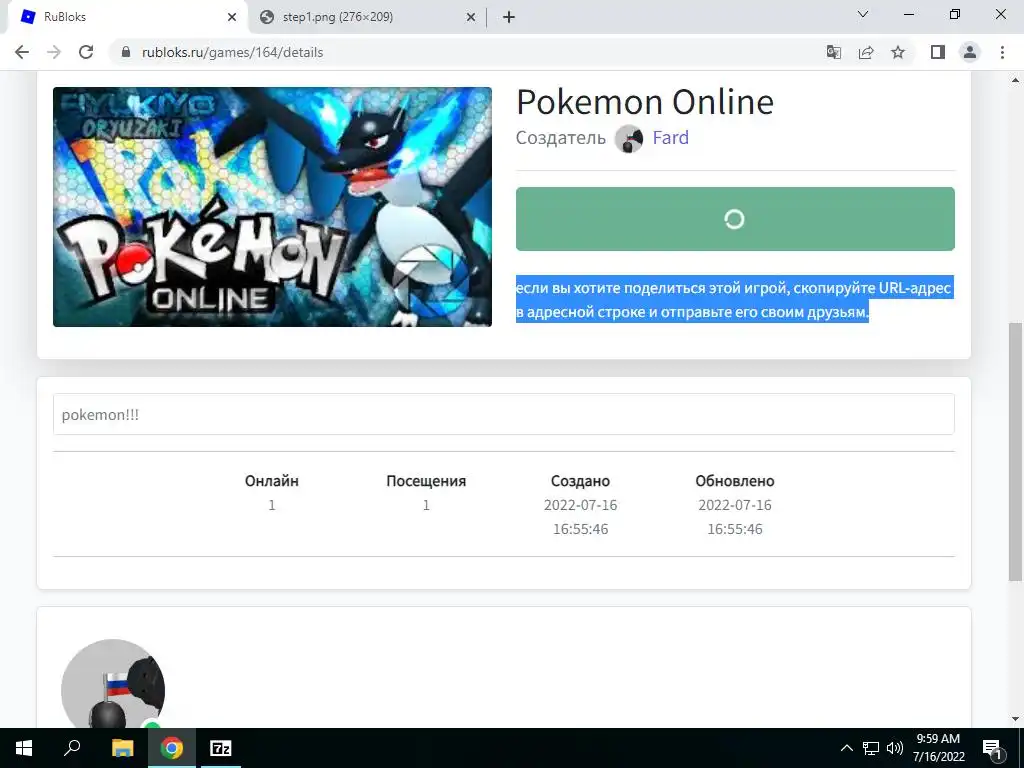Click the network tray icon
The image size is (1024, 768).
(871, 748)
